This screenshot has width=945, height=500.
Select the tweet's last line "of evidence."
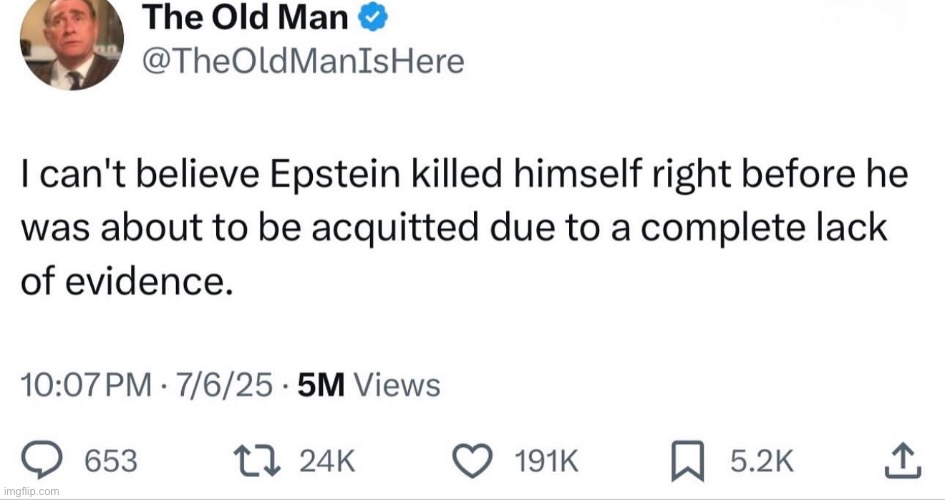(127, 281)
